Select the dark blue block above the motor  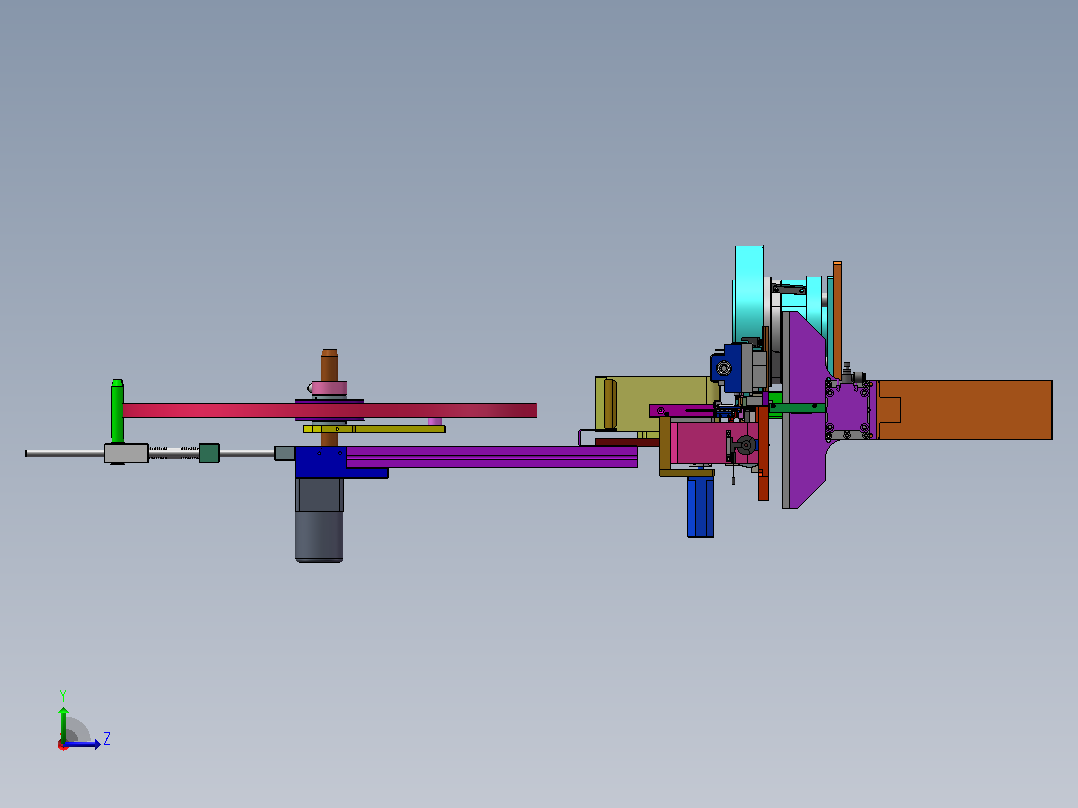pos(321,462)
